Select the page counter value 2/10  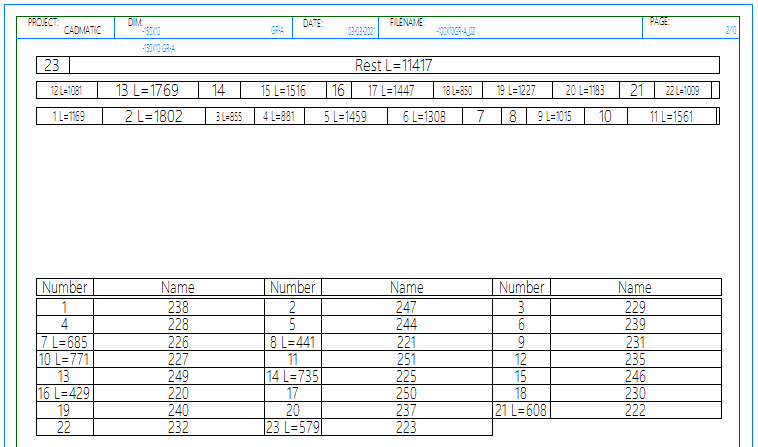pyautogui.click(x=731, y=30)
